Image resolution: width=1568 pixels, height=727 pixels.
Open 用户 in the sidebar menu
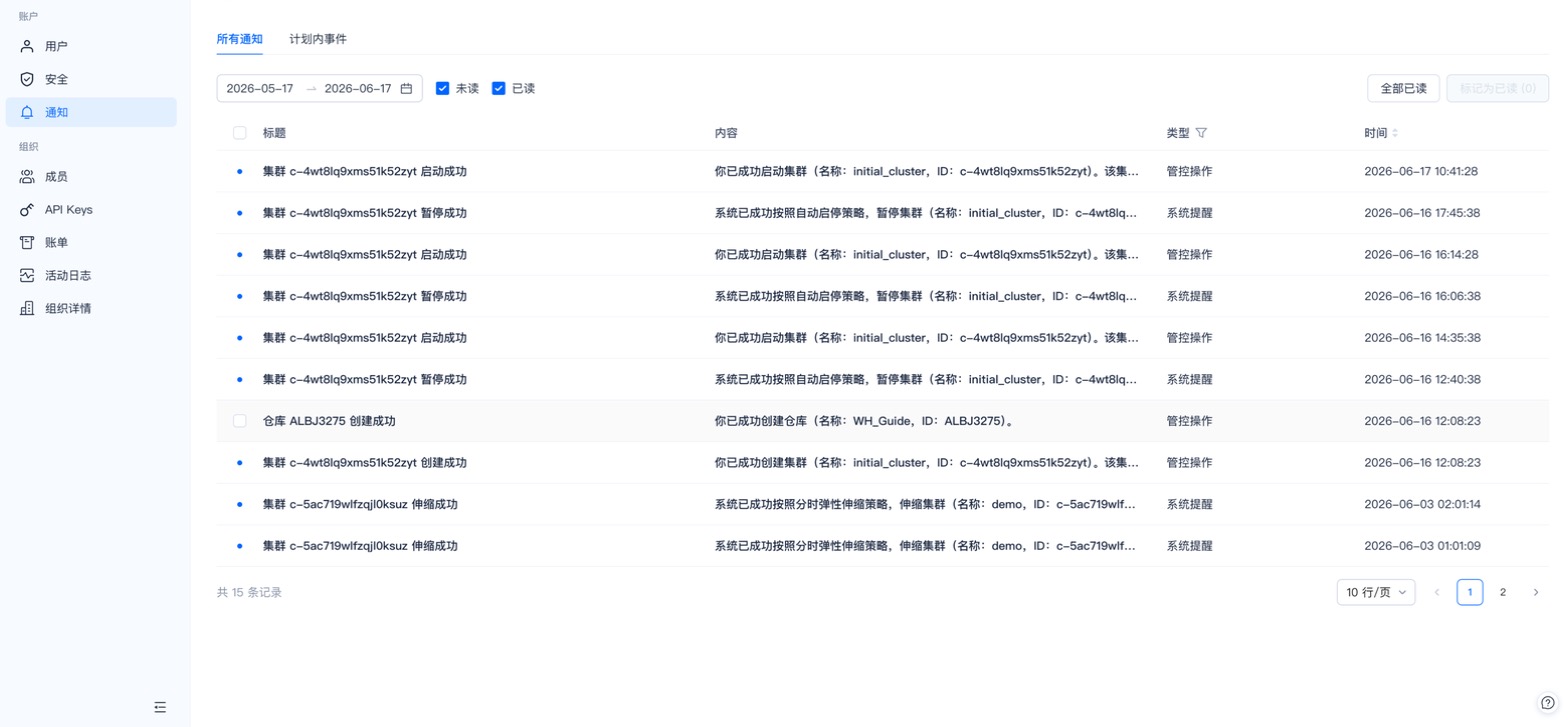pos(91,46)
